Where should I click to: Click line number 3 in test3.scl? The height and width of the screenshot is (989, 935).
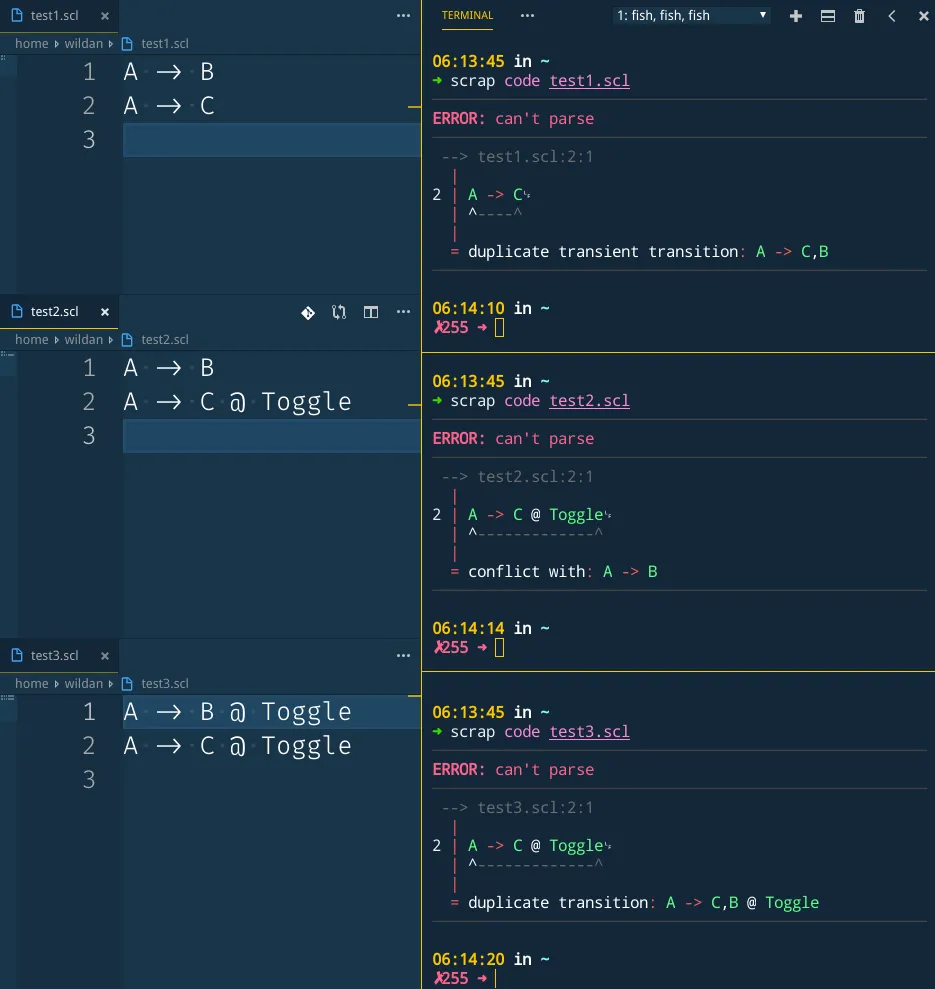(89, 780)
